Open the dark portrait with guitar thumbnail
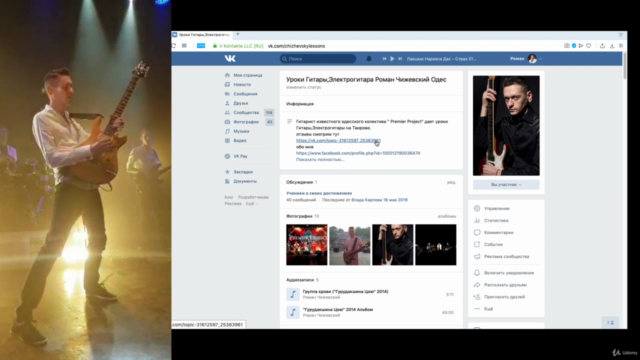640x360 pixels. 393,244
